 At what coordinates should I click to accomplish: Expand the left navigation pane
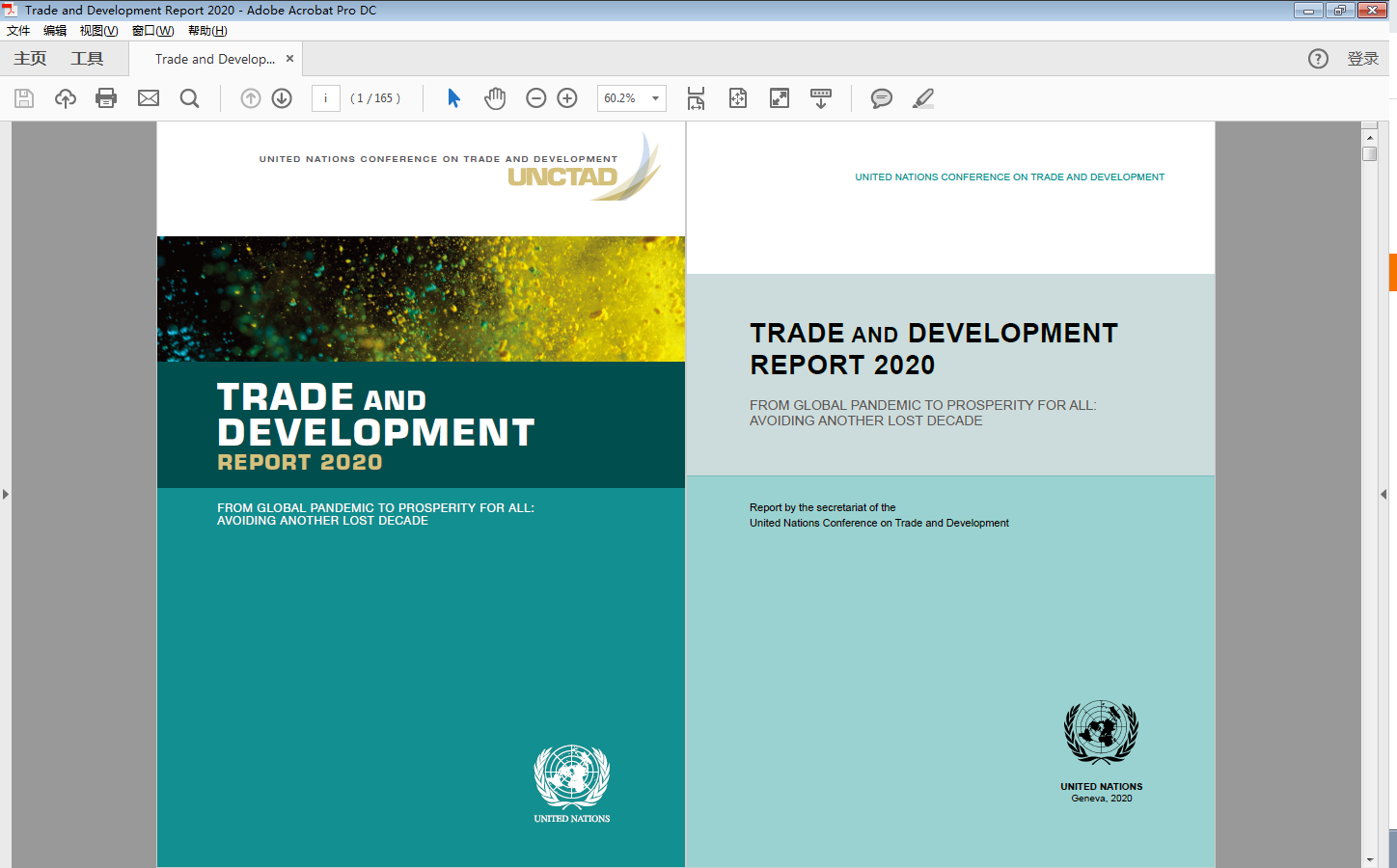(x=5, y=494)
